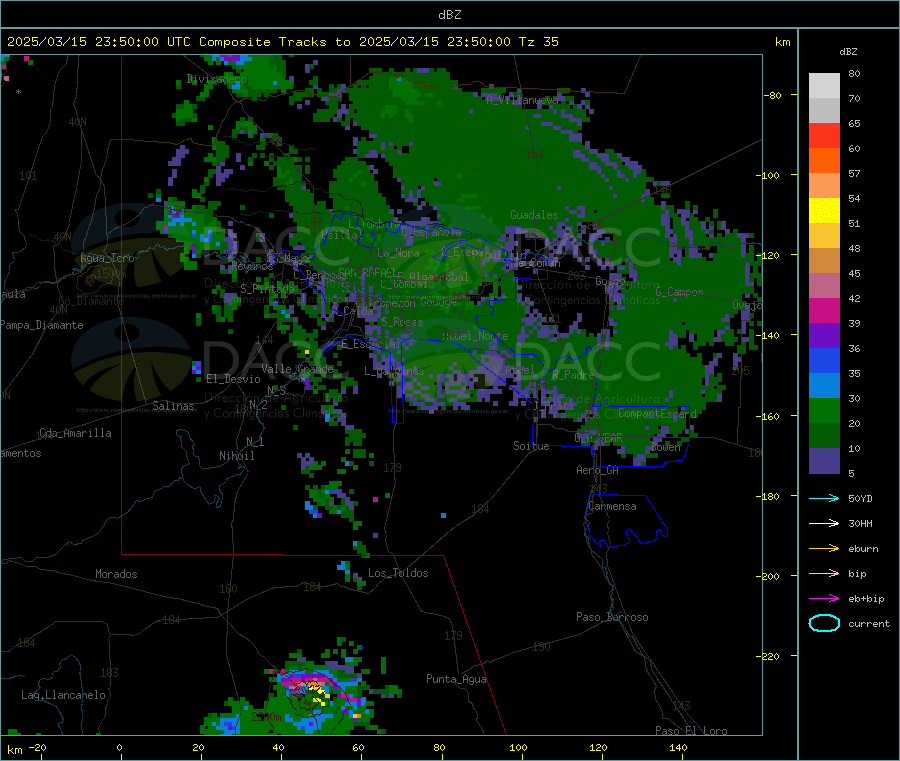Click the Valle_Grande place label
Image resolution: width=900 pixels, height=761 pixels.
[297, 369]
